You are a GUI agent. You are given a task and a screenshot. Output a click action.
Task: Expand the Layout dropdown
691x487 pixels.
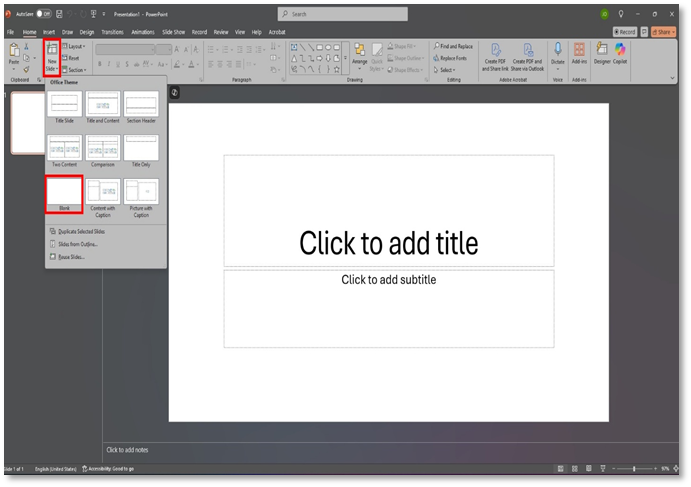(x=75, y=46)
